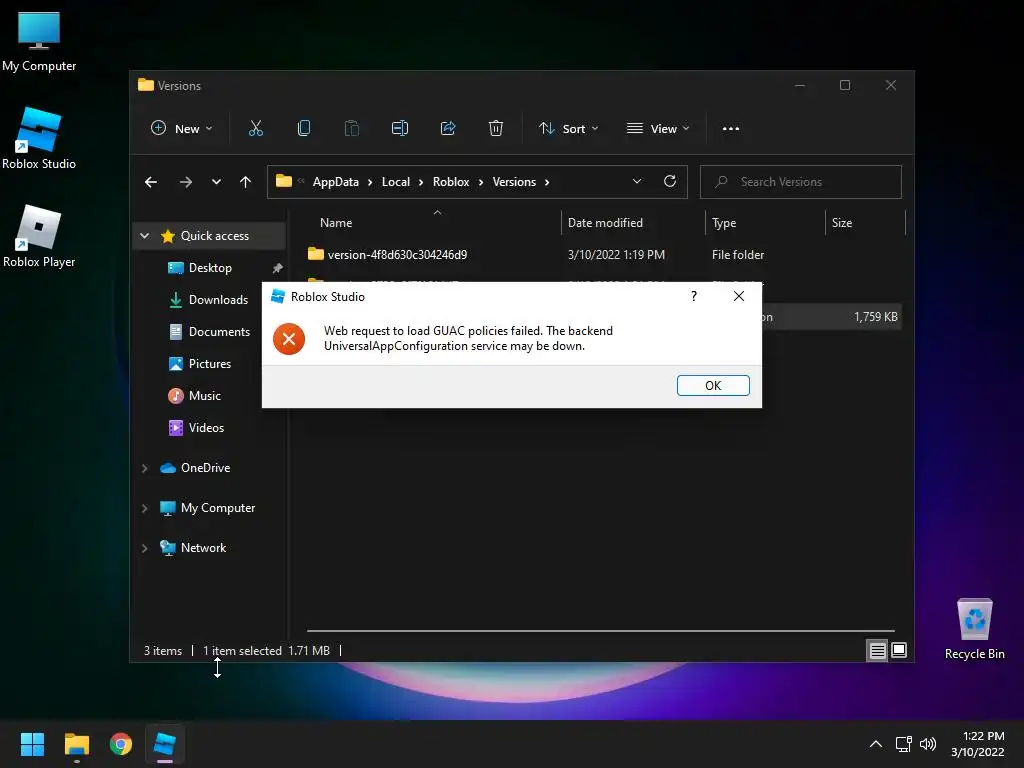Click the pin icon beside Desktop
Screen dimensions: 1024x768
(x=277, y=268)
